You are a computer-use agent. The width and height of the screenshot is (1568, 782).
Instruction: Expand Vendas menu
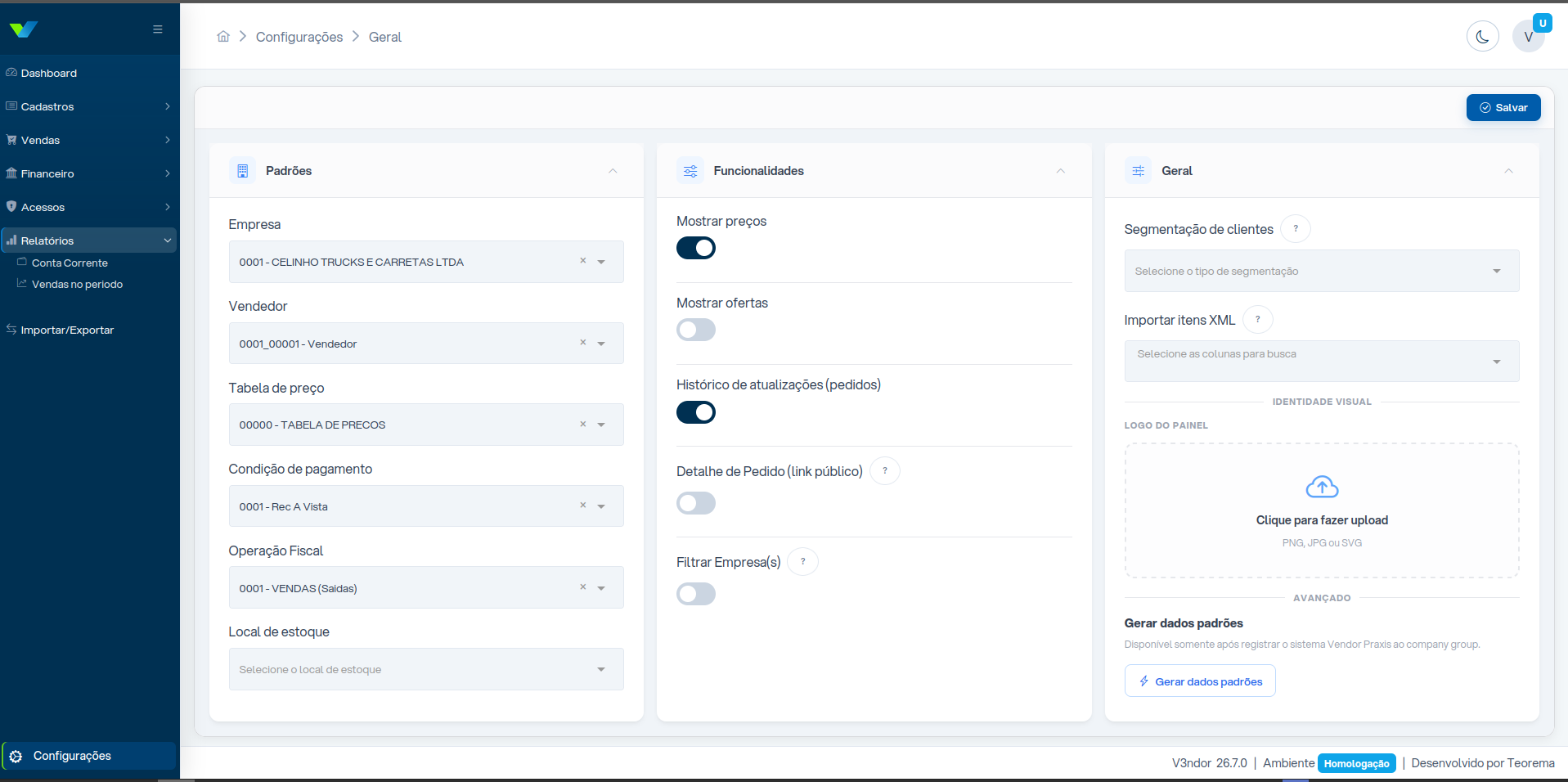(x=89, y=140)
